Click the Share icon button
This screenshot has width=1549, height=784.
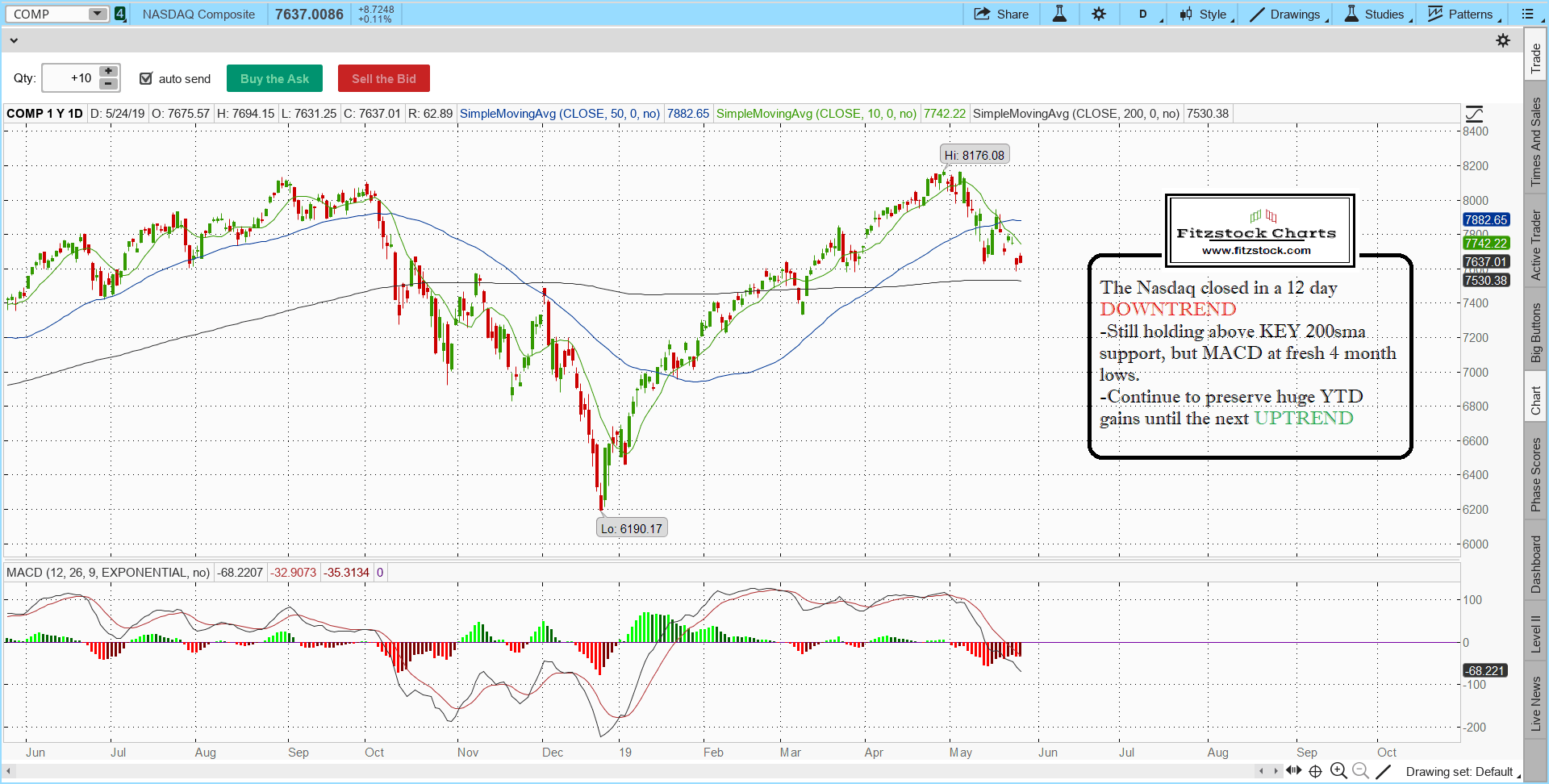point(1001,14)
